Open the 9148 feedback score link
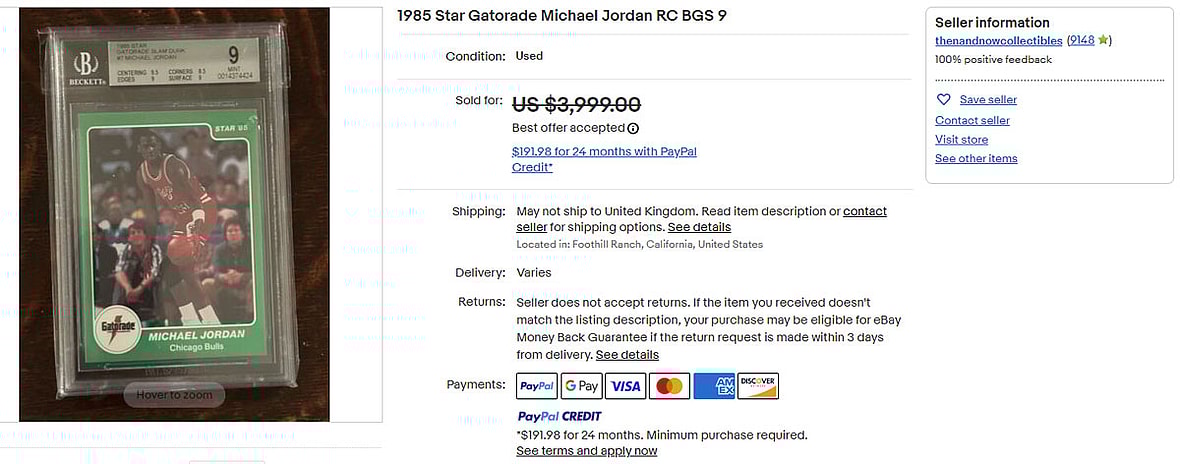This screenshot has height=464, width=1180. tap(1082, 41)
